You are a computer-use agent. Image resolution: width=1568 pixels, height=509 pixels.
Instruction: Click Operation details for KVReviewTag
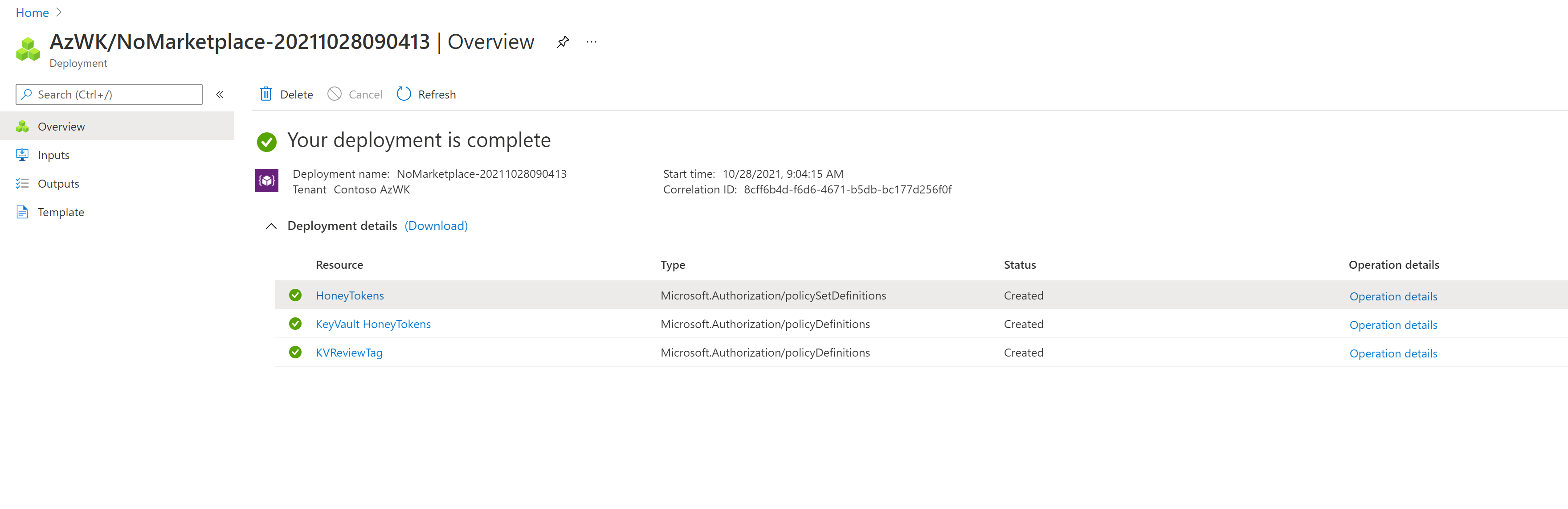tap(1393, 352)
